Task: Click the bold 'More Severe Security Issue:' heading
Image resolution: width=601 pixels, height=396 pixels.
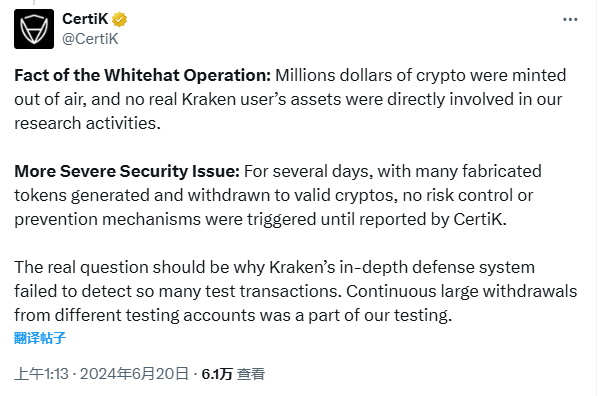Action: (x=127, y=171)
